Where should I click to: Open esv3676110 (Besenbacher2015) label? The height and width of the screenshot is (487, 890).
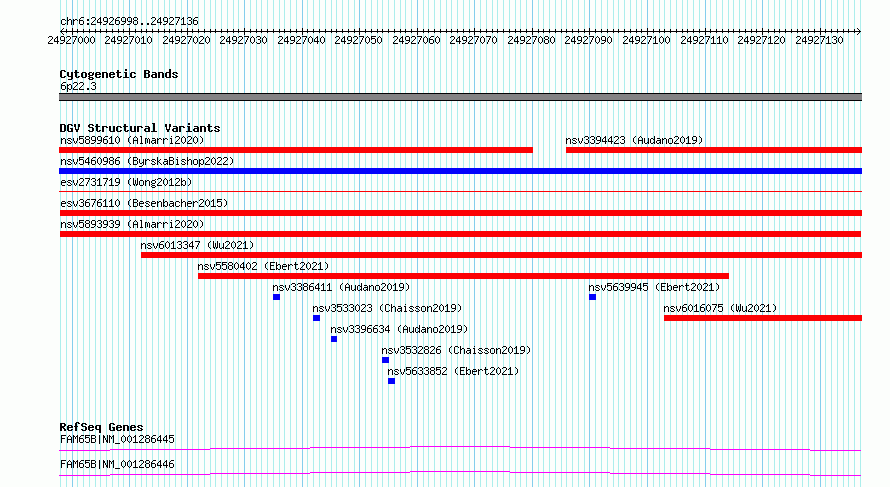(x=144, y=203)
